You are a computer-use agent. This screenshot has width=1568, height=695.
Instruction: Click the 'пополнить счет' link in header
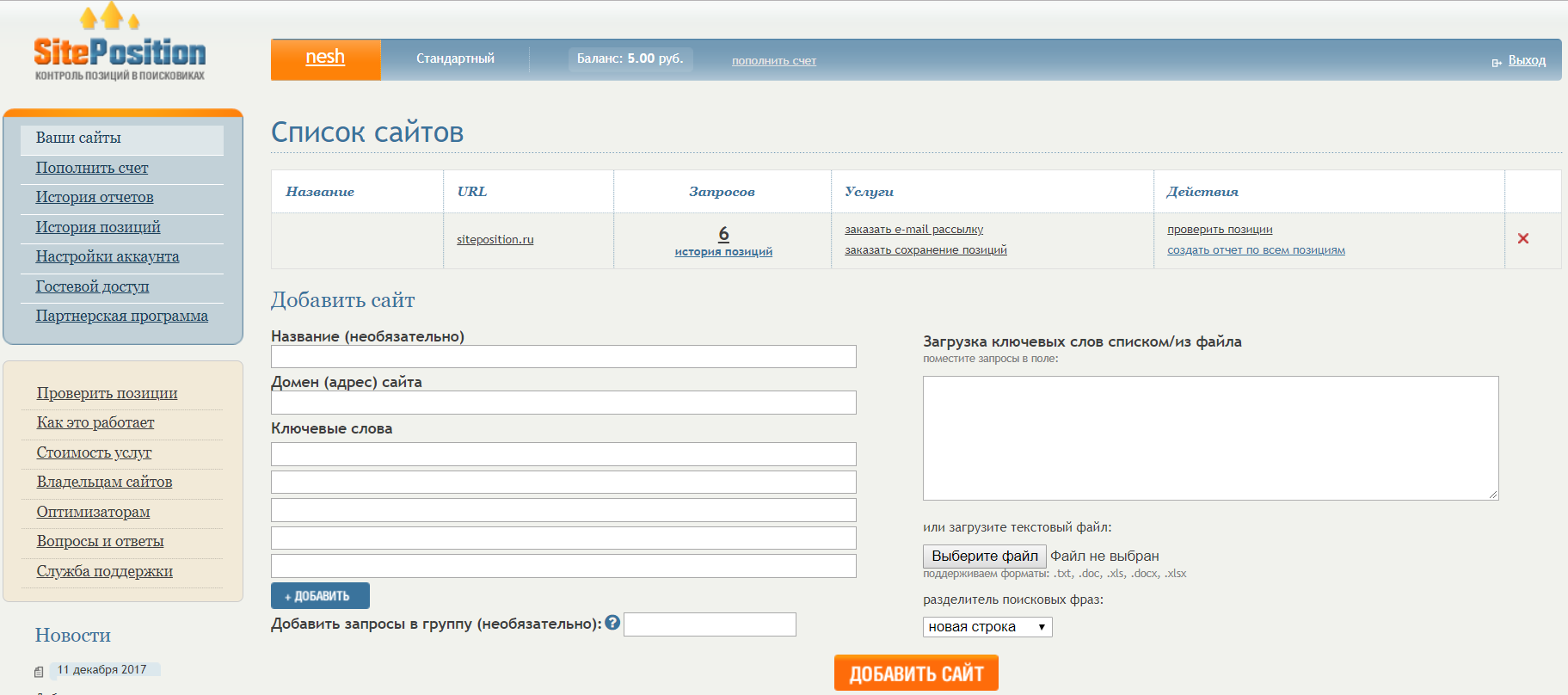(x=773, y=61)
